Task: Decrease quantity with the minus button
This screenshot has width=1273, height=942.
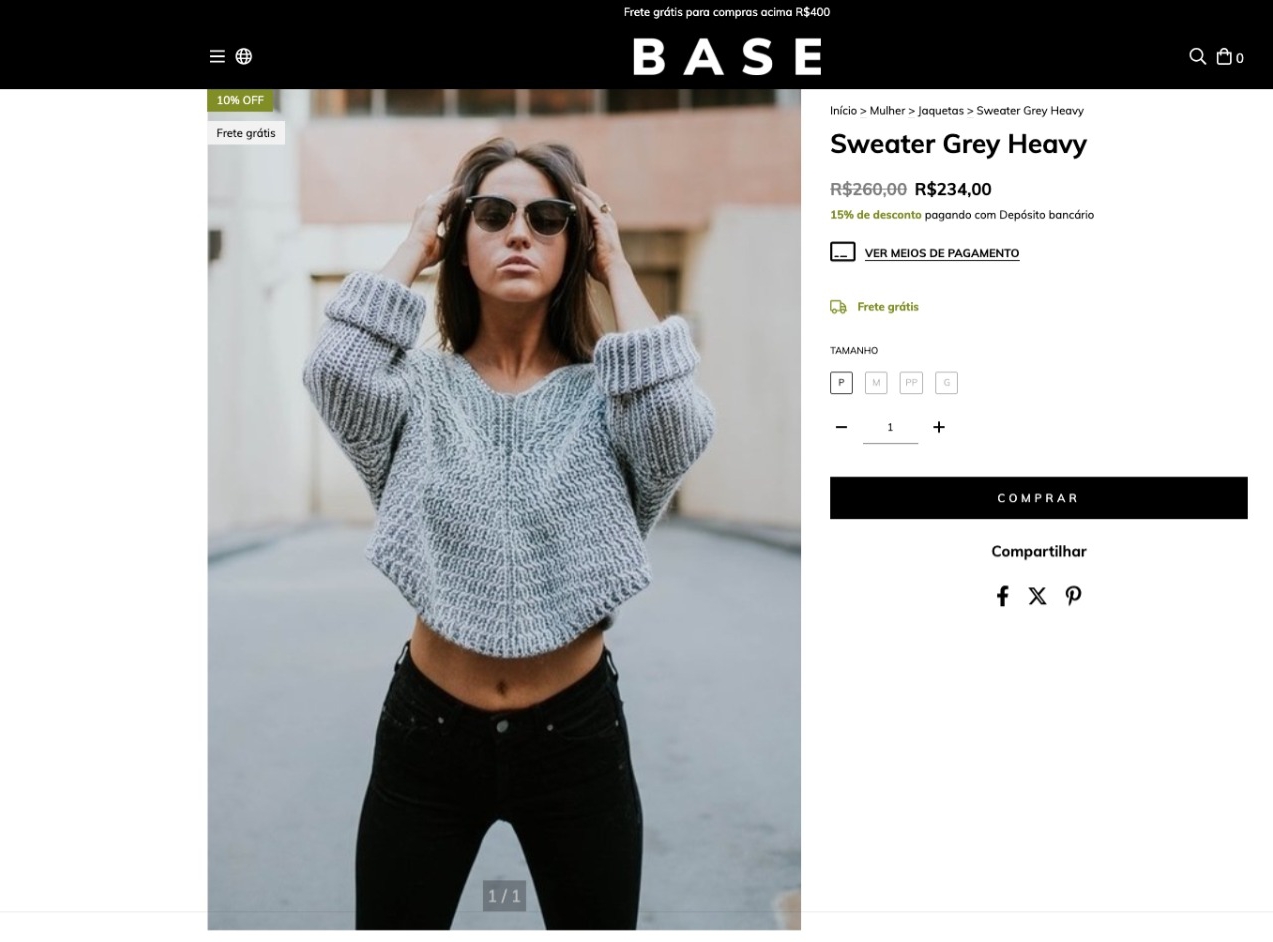Action: click(x=842, y=427)
